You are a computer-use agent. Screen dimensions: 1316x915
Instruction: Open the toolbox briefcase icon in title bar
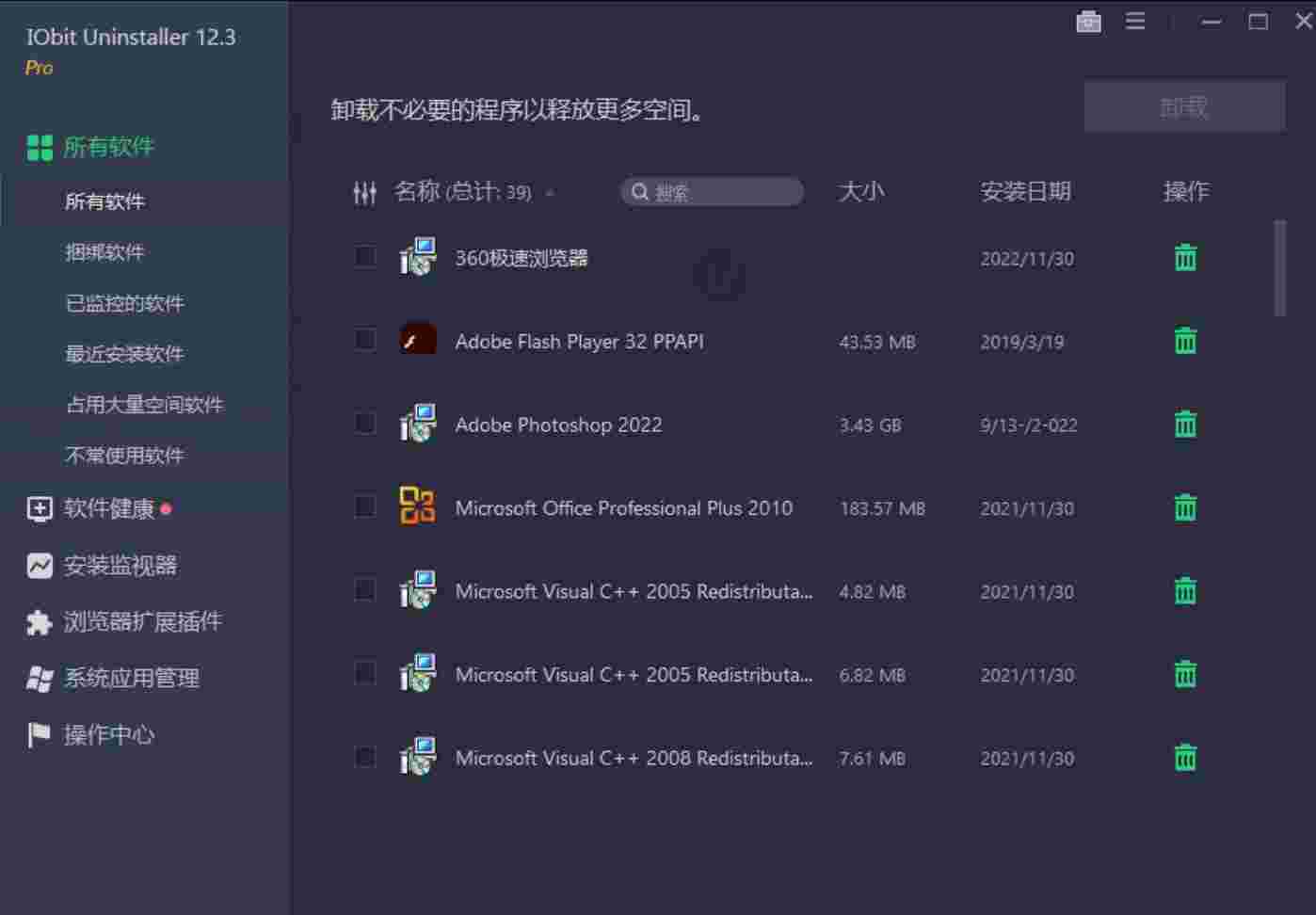[x=1088, y=21]
